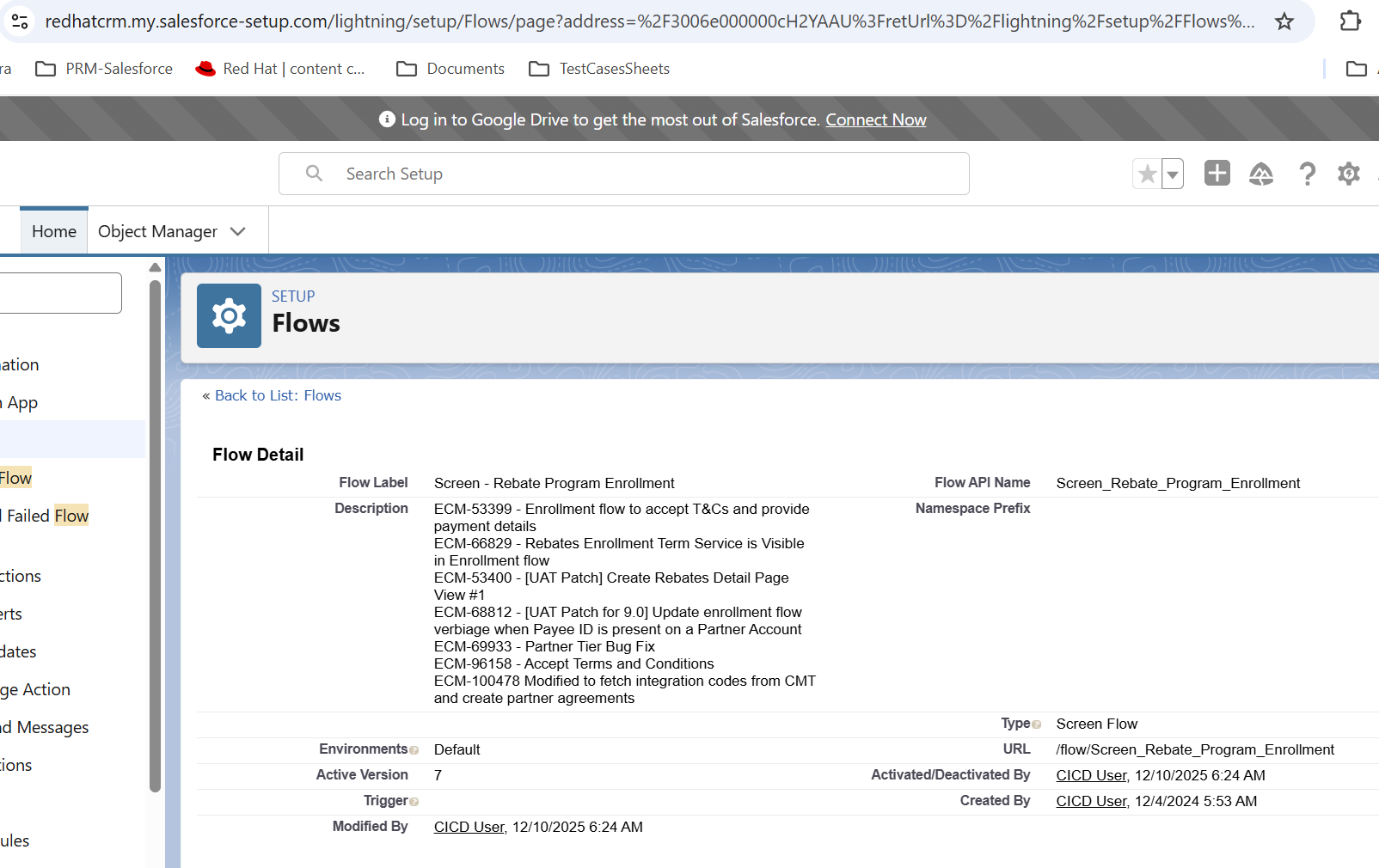This screenshot has height=868, width=1379.
Task: Click the Screen Flow type value
Action: point(1097,724)
